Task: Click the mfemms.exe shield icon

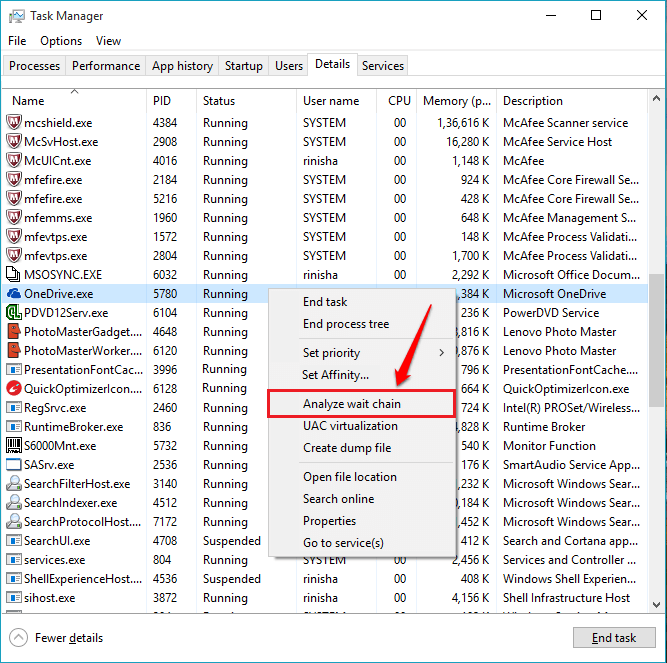Action: tap(14, 217)
